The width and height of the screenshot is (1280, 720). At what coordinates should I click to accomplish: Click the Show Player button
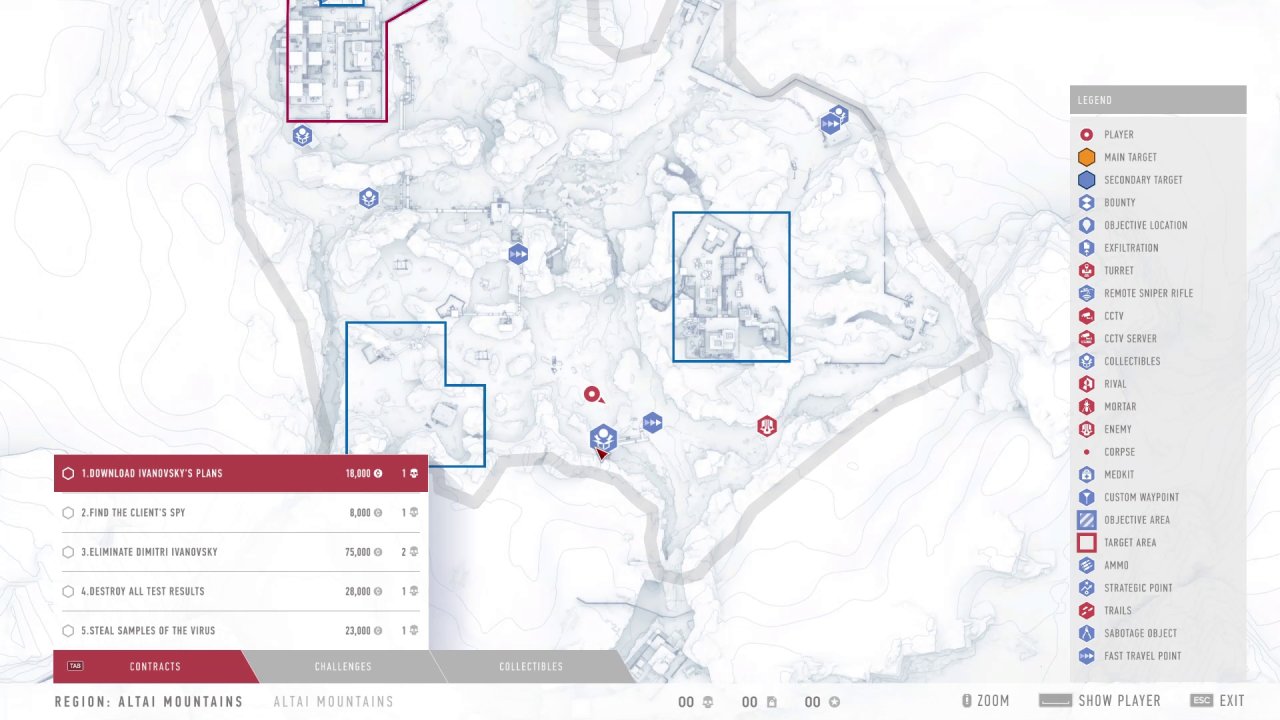coord(1100,701)
